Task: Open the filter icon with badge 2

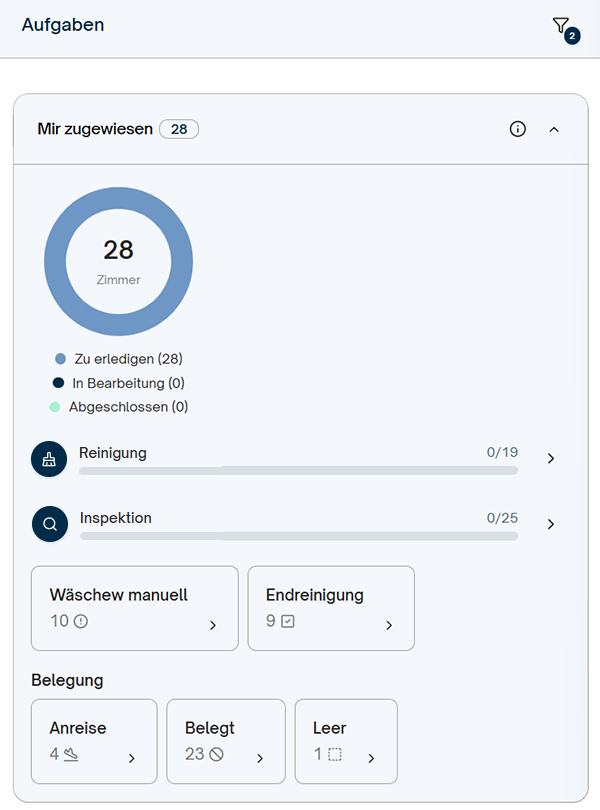Action: (566, 29)
